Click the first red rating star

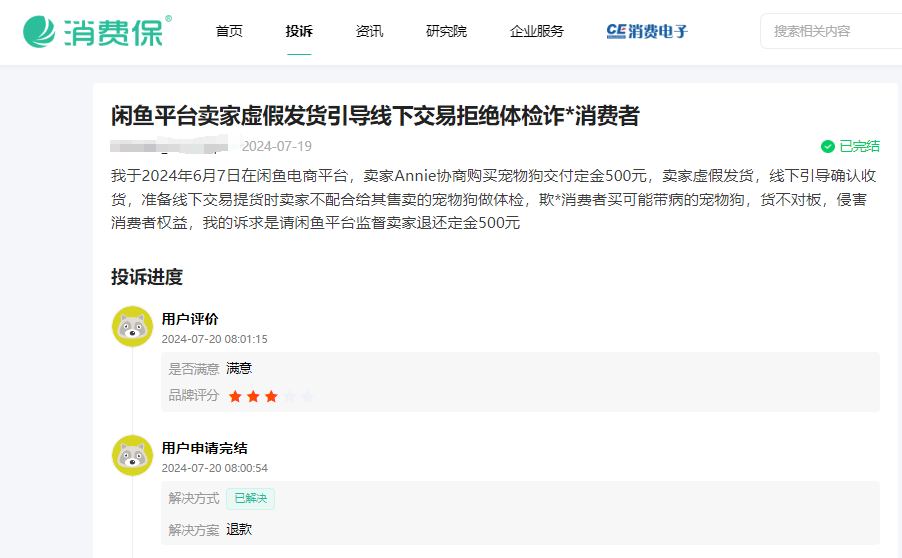coord(235,396)
